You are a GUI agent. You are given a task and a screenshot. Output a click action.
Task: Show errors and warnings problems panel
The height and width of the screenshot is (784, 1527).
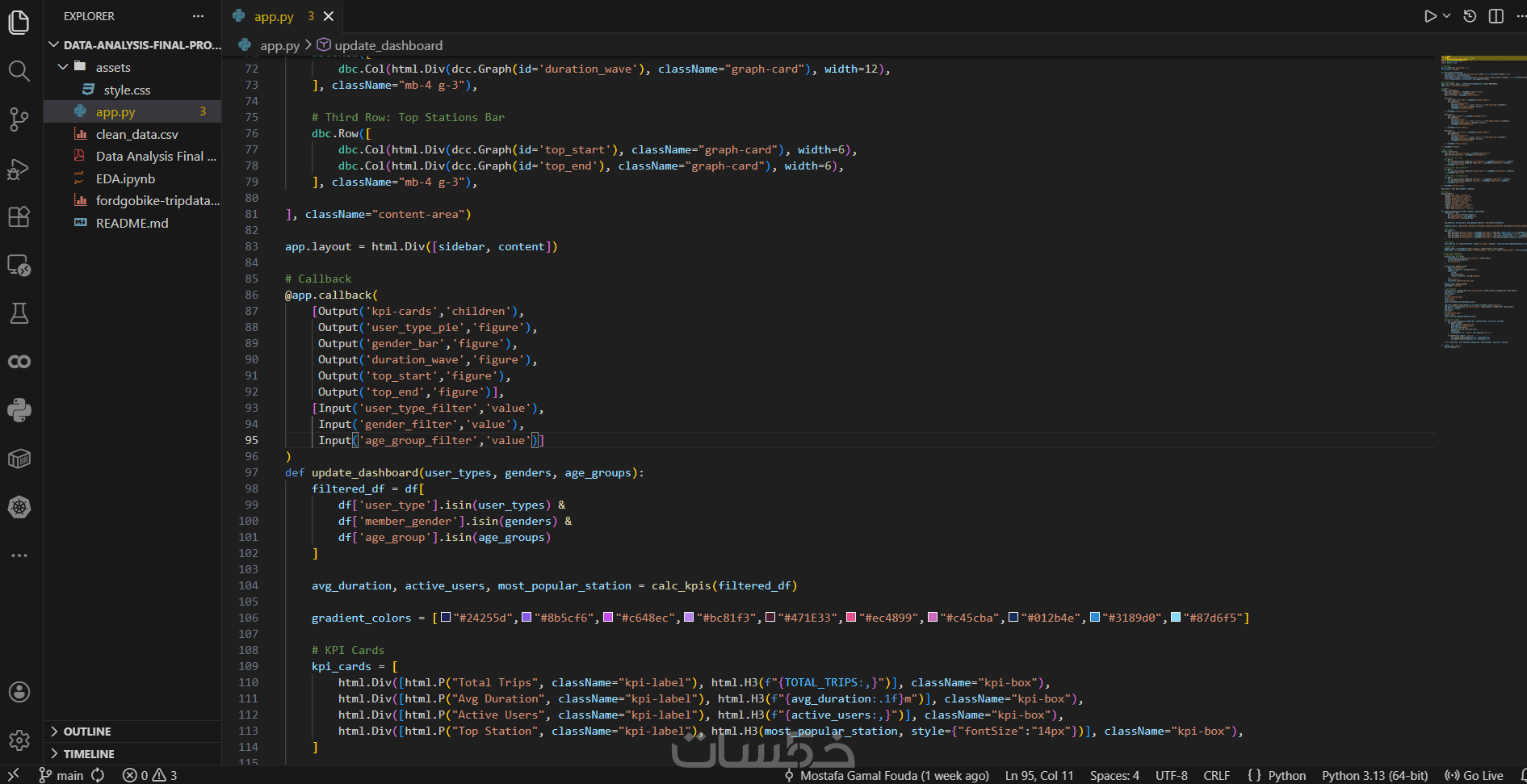coord(150,775)
